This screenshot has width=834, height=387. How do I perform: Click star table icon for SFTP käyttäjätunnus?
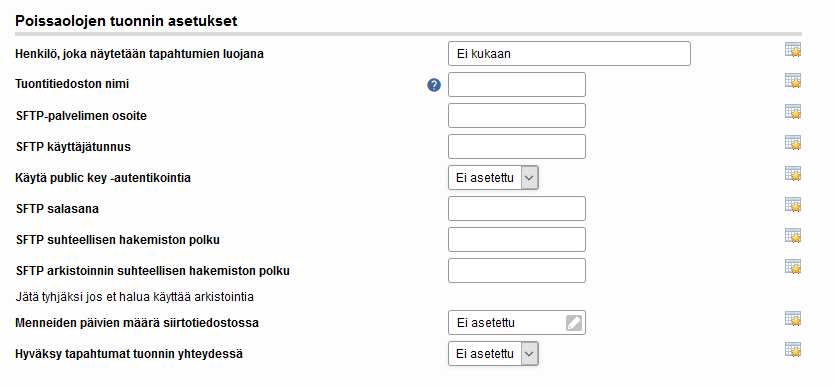click(793, 142)
